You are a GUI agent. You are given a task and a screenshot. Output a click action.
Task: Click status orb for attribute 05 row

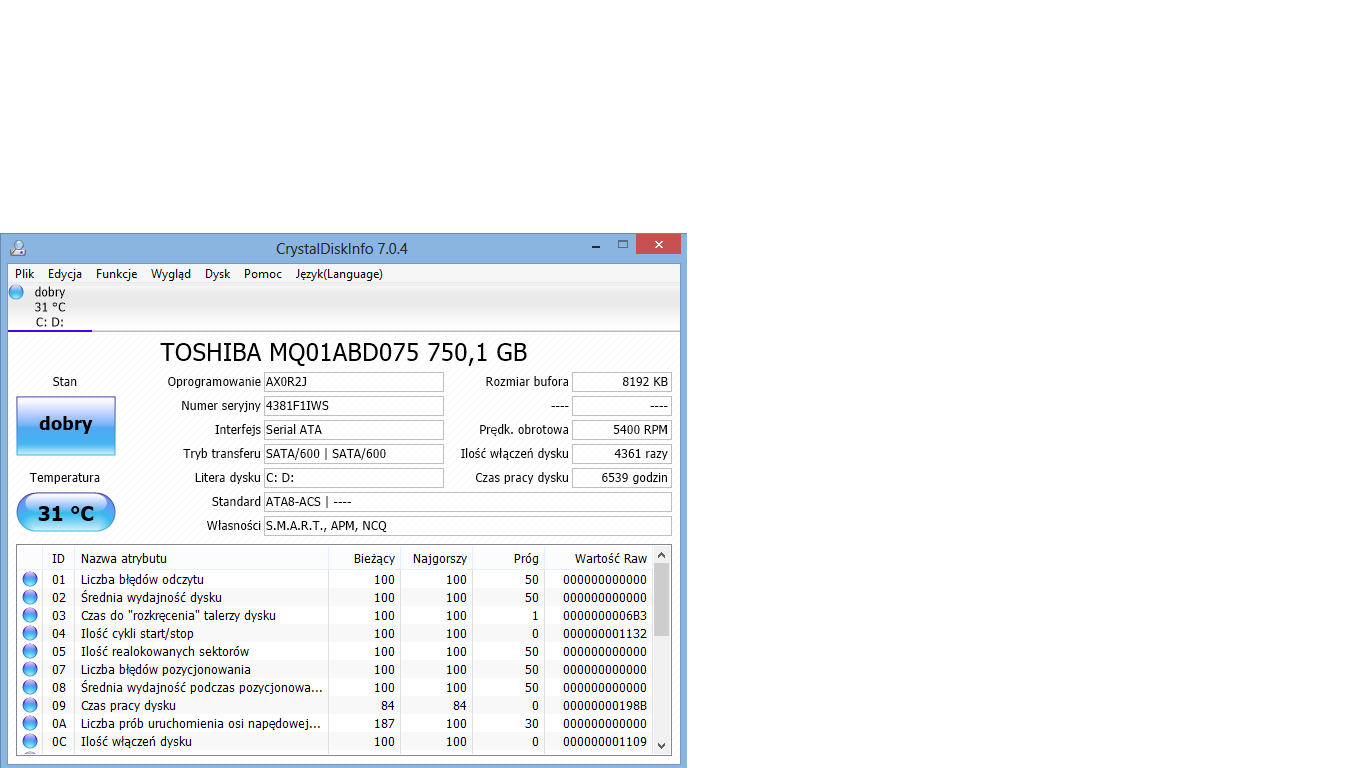pyautogui.click(x=30, y=651)
